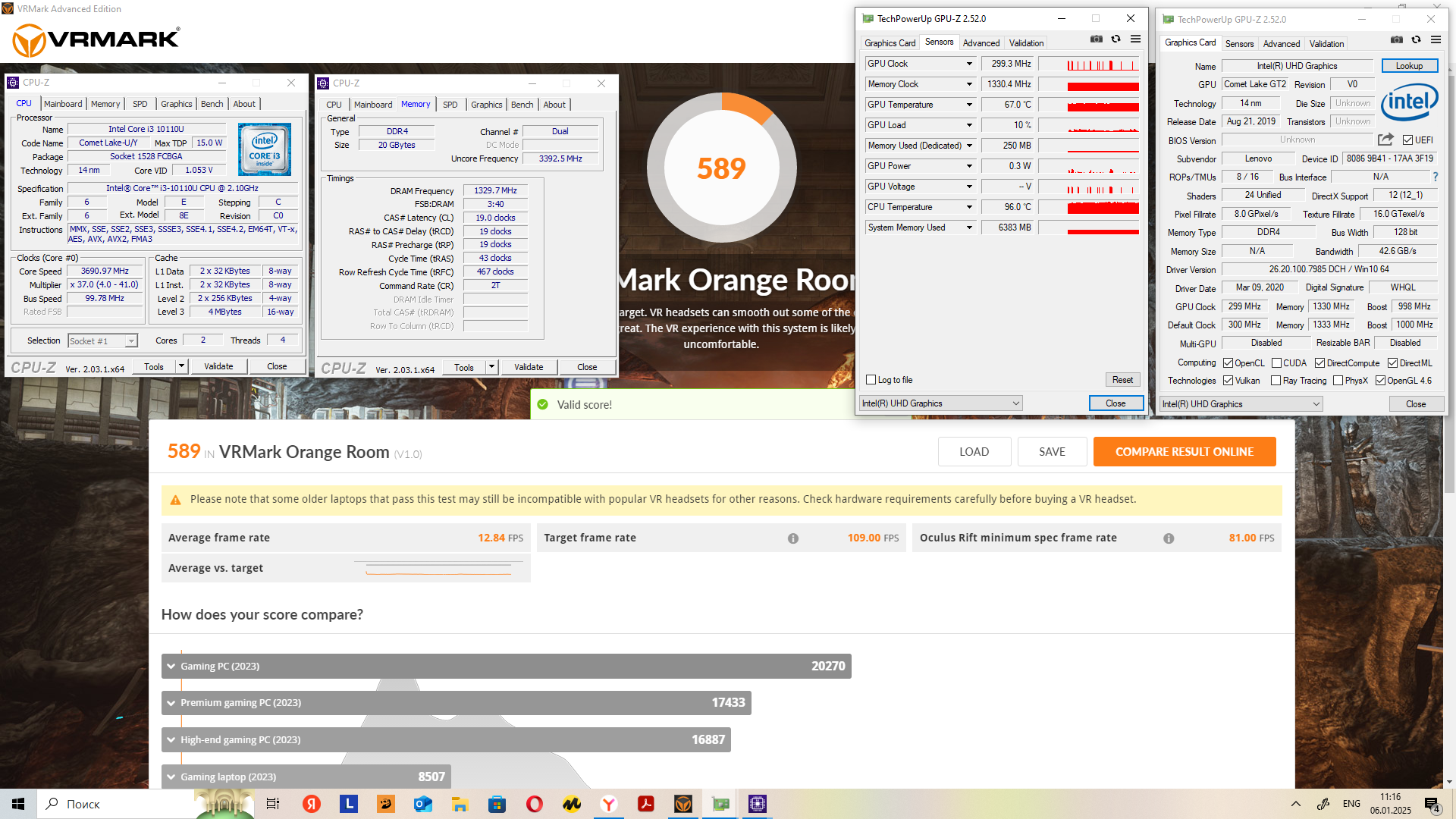Open SPD tab in CPU-Z Memory window
Viewport: 1456px width, 819px height.
point(450,105)
